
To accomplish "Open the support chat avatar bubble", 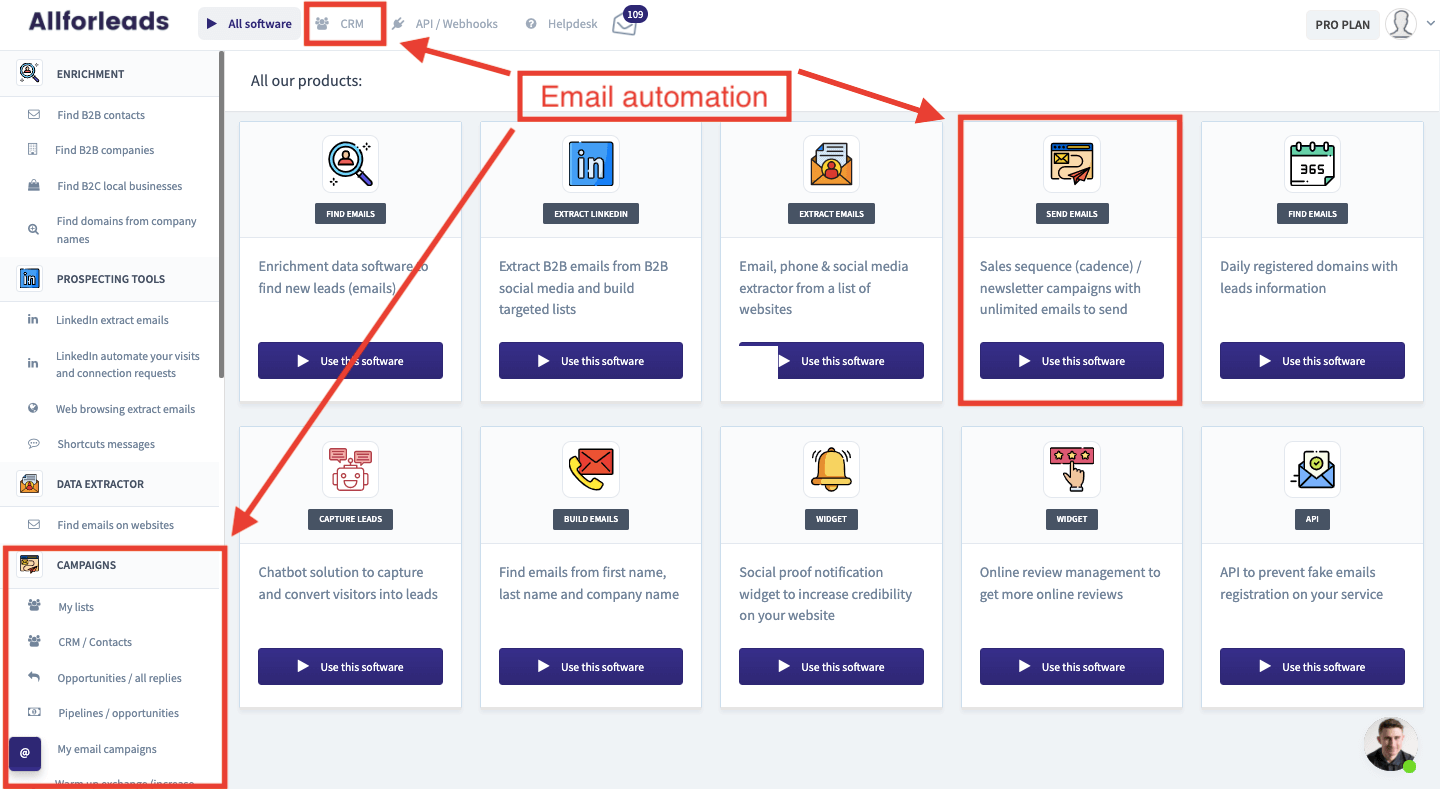I will click(1391, 744).
